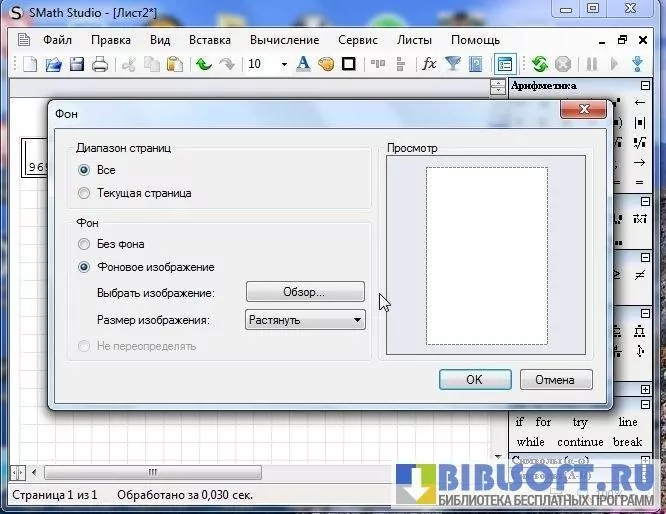Click the fx insert function icon
666x514 pixels.
click(x=429, y=64)
